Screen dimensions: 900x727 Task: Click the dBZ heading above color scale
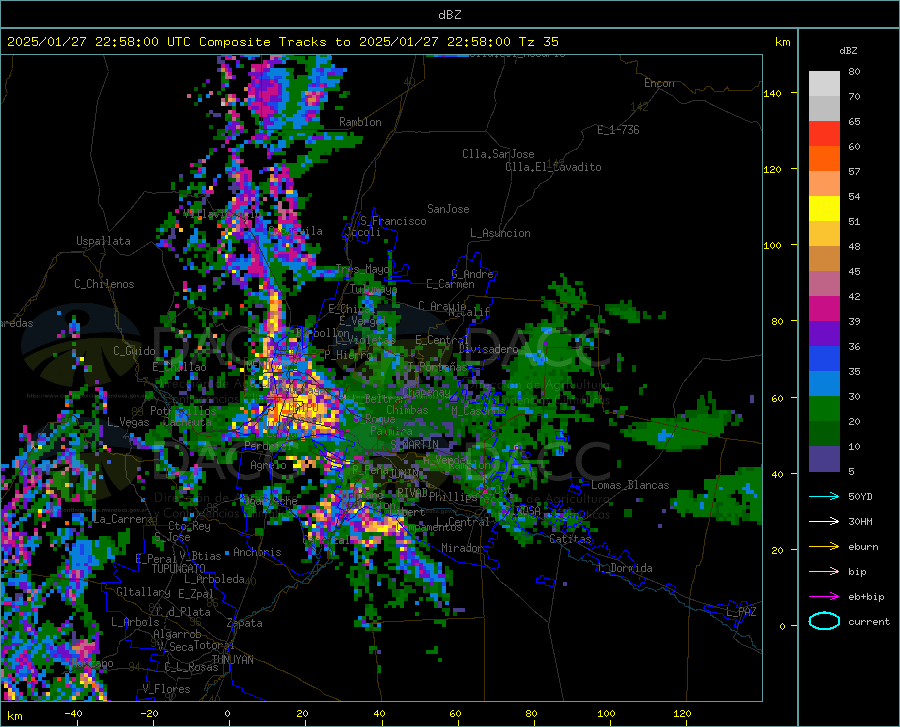click(848, 51)
